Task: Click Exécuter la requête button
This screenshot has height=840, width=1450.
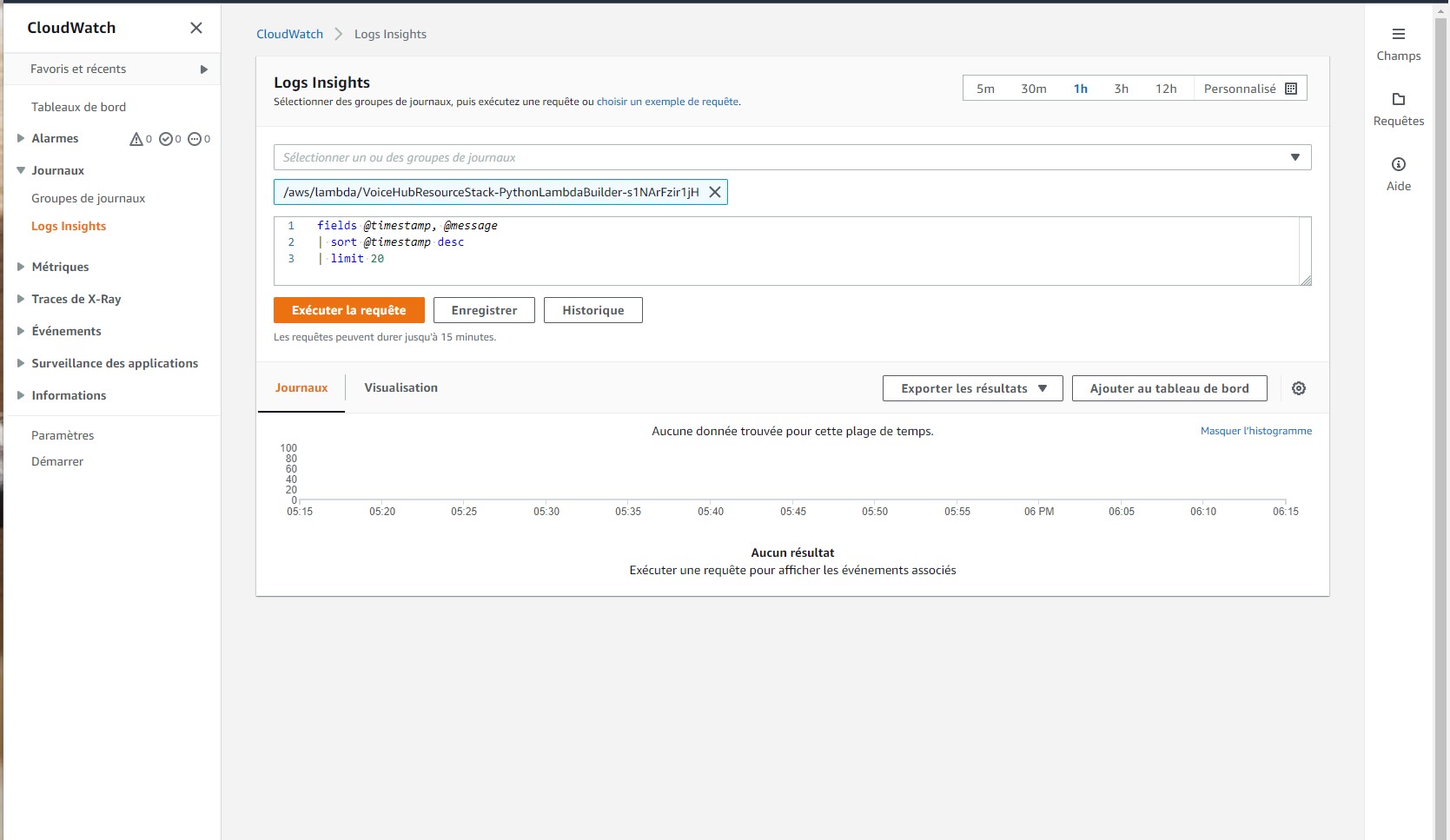Action: [348, 310]
